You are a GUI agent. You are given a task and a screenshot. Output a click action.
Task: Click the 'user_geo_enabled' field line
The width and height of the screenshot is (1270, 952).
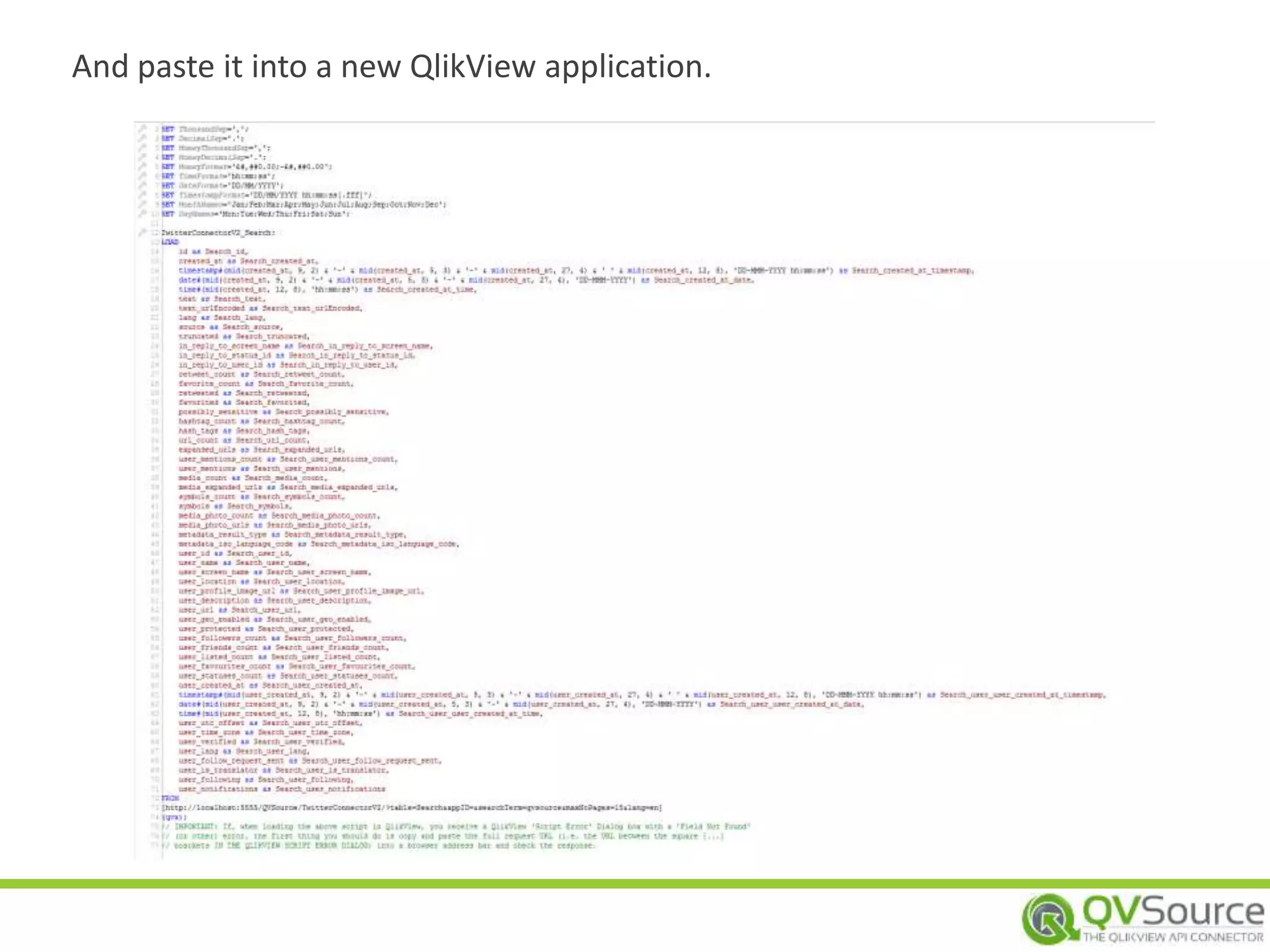point(275,619)
